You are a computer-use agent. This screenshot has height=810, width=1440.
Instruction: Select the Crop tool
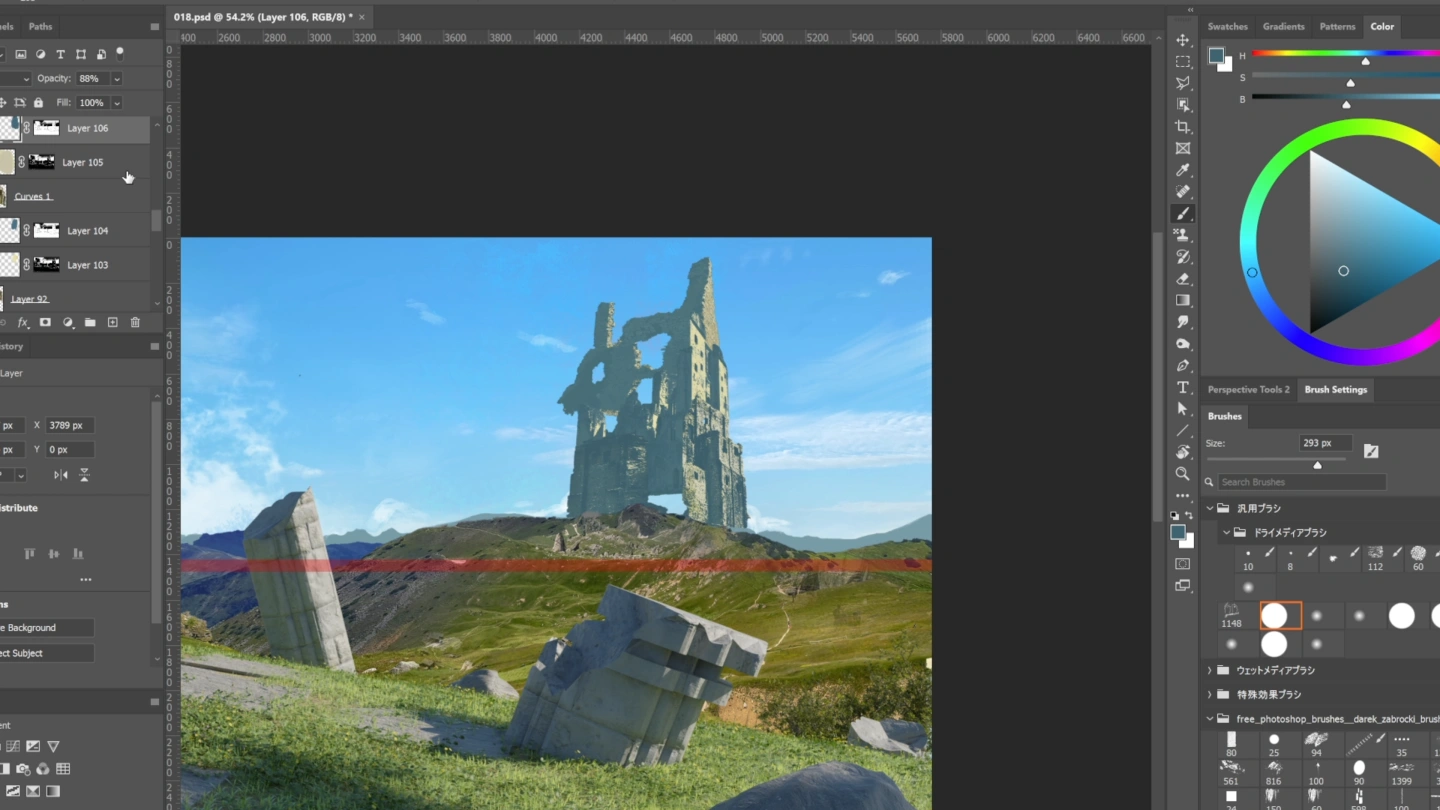click(x=1183, y=127)
